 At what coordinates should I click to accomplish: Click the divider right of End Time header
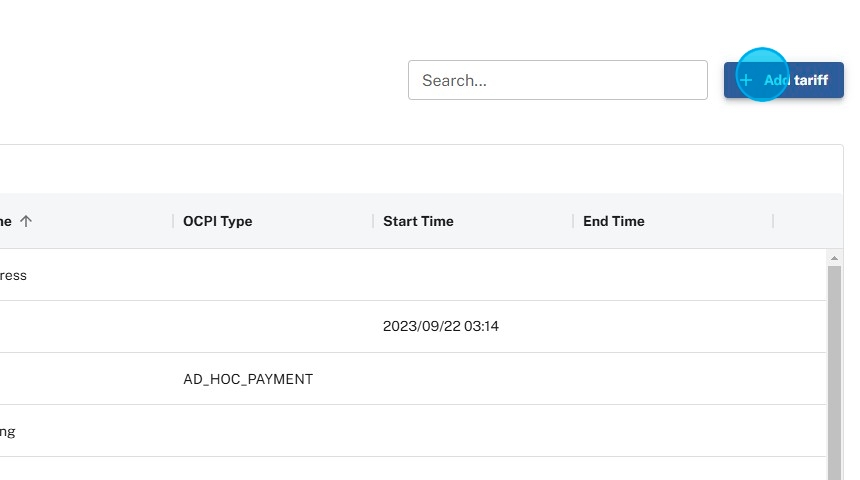coord(773,221)
